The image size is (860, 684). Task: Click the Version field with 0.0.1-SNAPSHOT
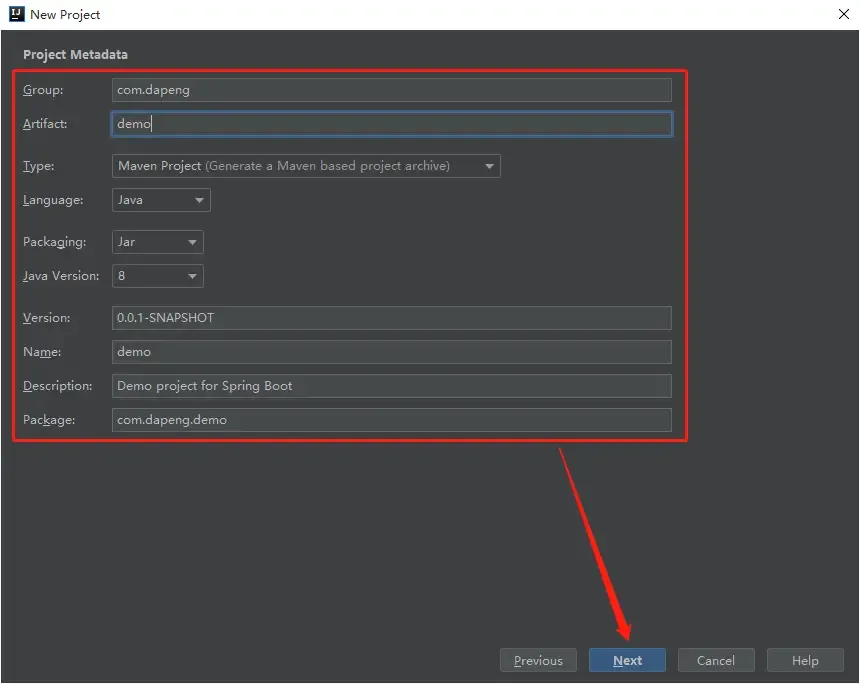(391, 318)
